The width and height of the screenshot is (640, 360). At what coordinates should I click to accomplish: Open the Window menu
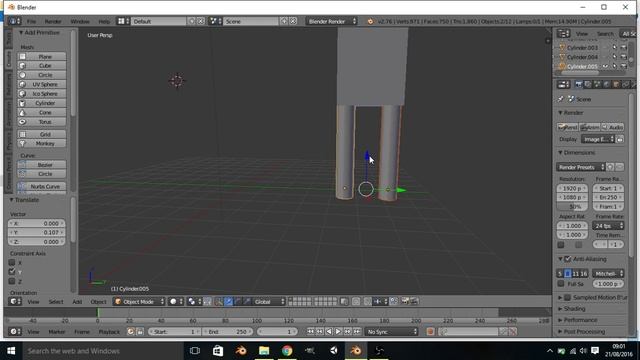80,21
